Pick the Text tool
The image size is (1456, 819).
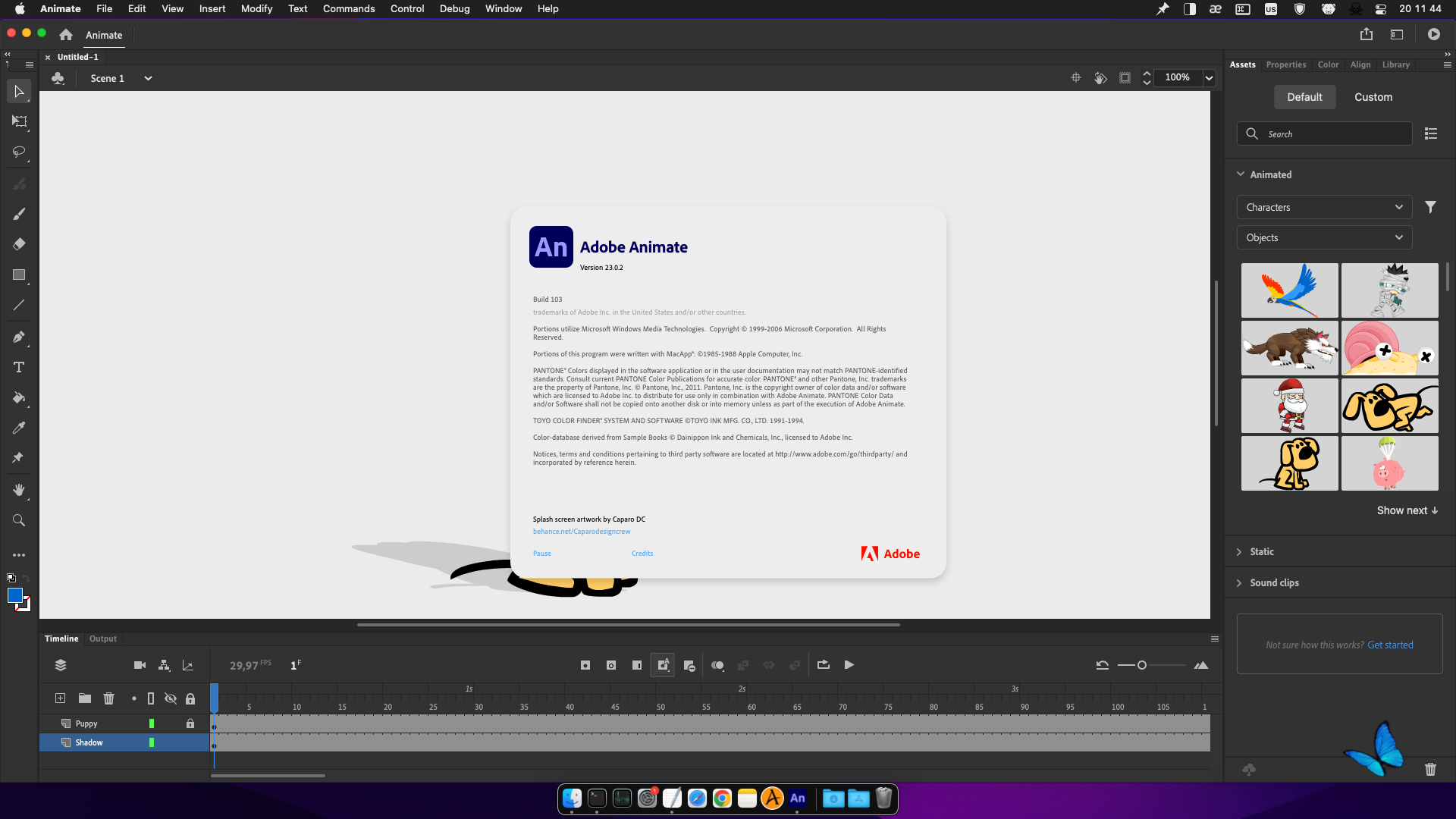19,367
